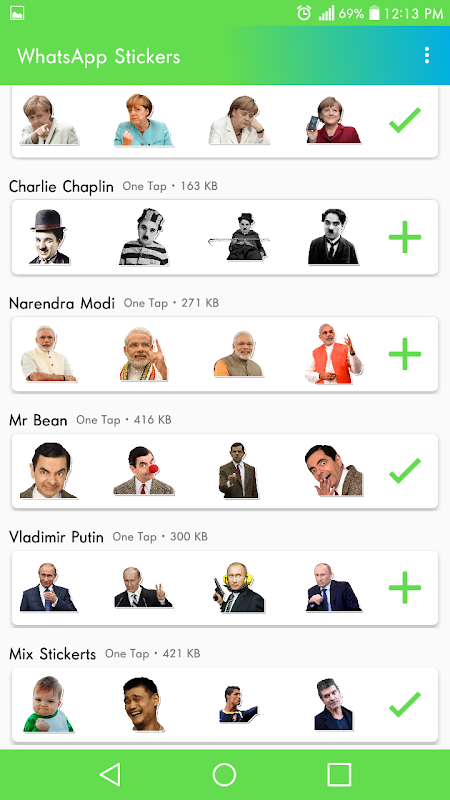Tap the Mr Bean pack checkmark
The image size is (450, 800).
tap(405, 470)
